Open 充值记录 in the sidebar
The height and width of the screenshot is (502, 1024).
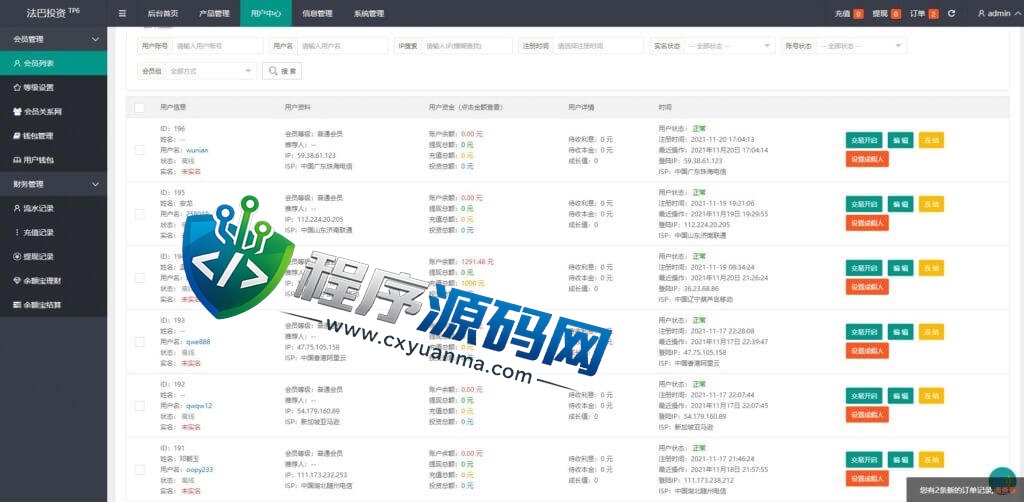click(54, 232)
